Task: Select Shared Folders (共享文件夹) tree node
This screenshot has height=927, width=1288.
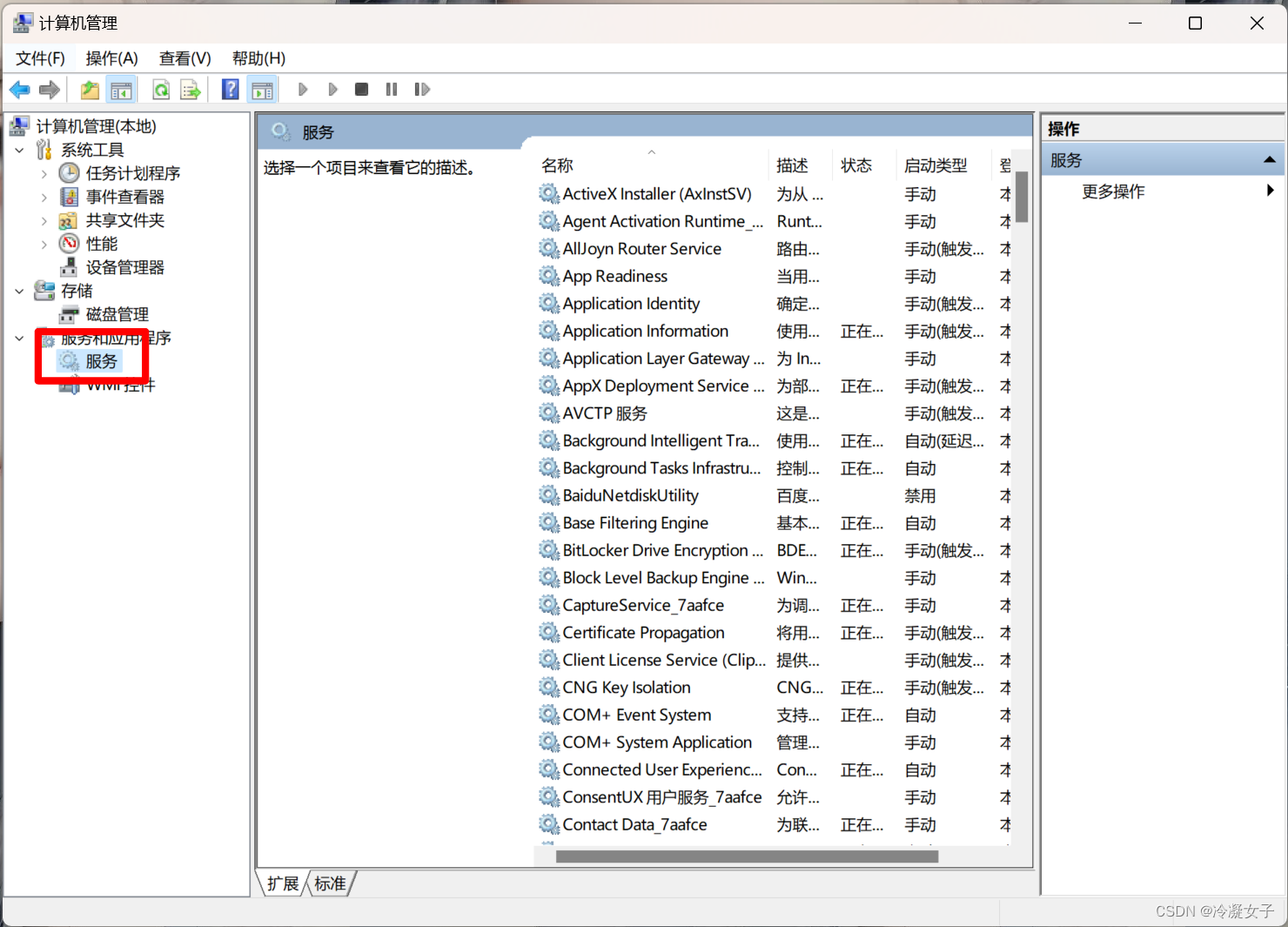Action: [124, 220]
